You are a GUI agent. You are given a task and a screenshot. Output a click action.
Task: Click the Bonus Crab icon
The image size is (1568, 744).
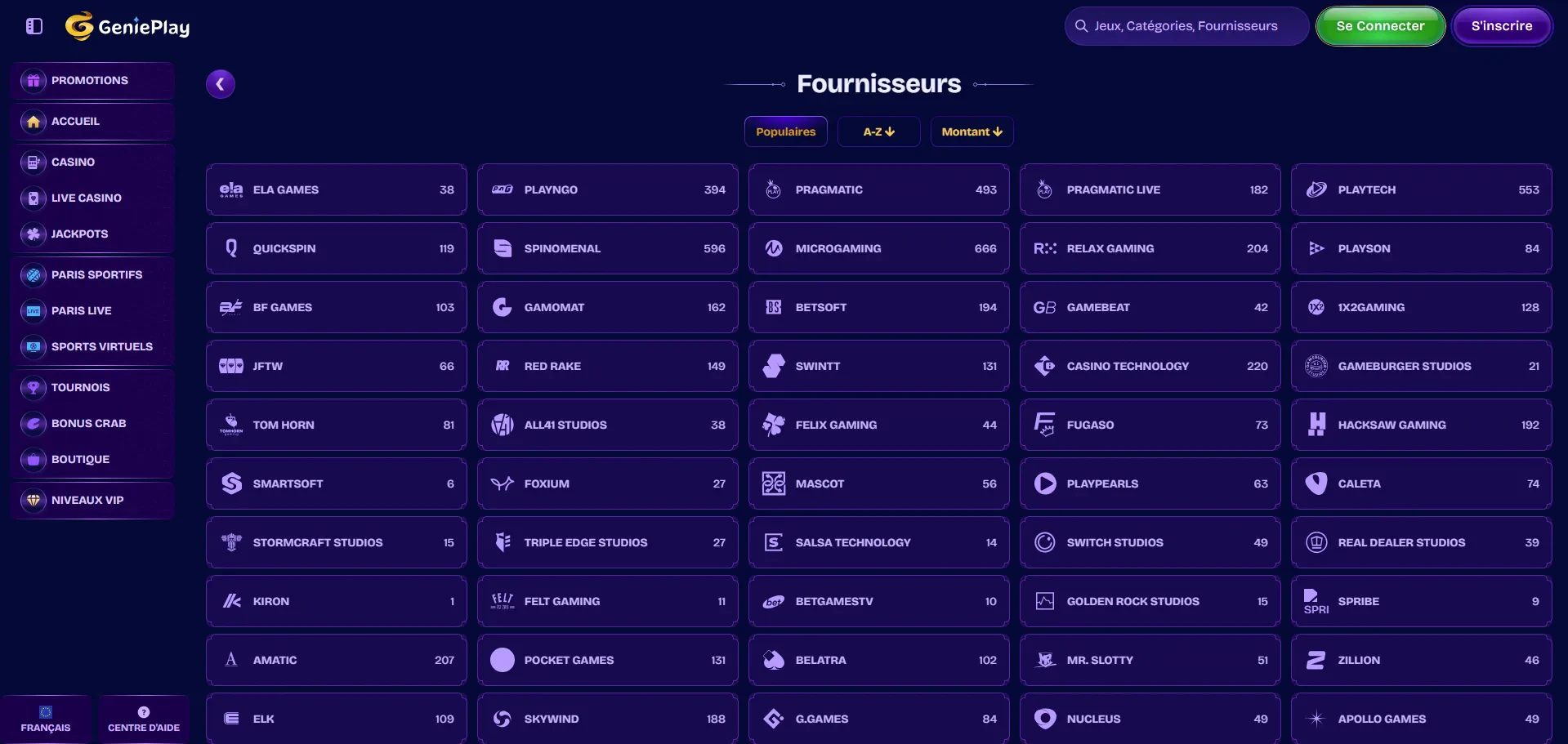[x=34, y=423]
